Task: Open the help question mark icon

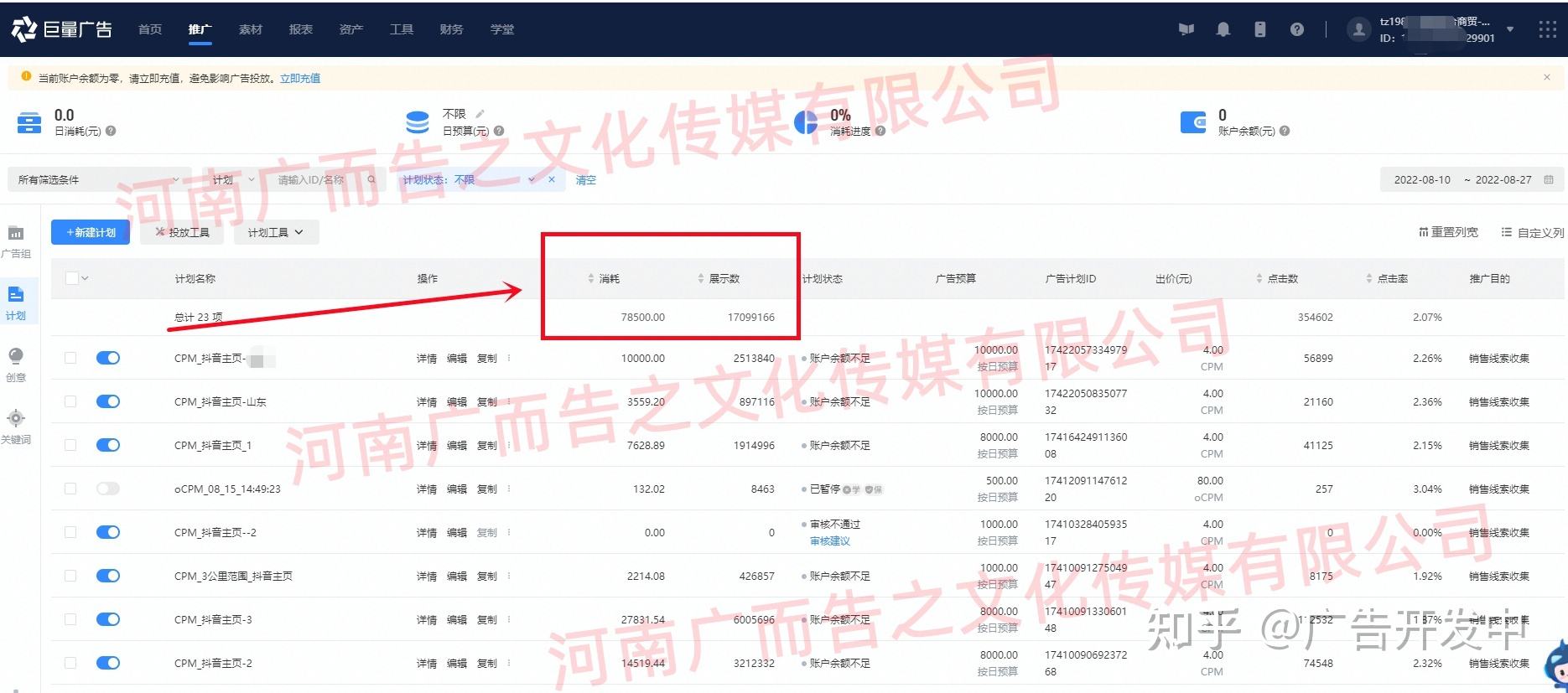Action: 1297,29
